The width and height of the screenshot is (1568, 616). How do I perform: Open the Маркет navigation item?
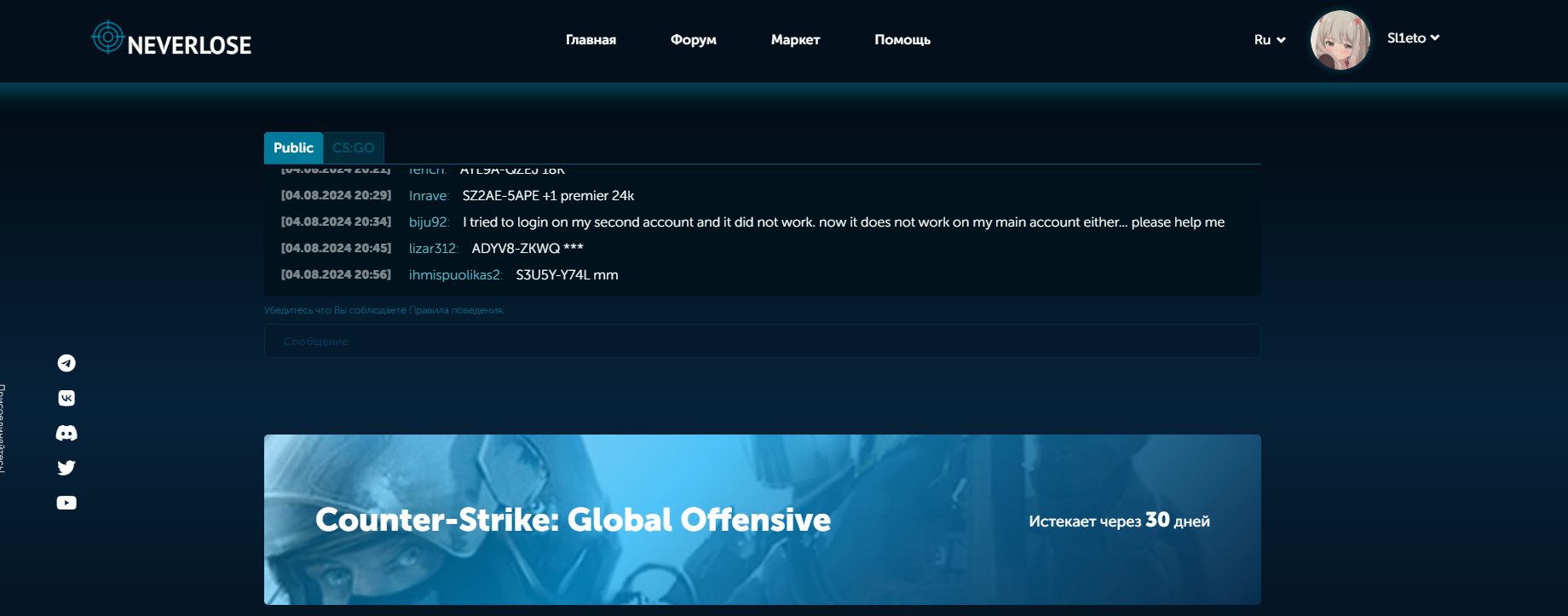[x=795, y=40]
